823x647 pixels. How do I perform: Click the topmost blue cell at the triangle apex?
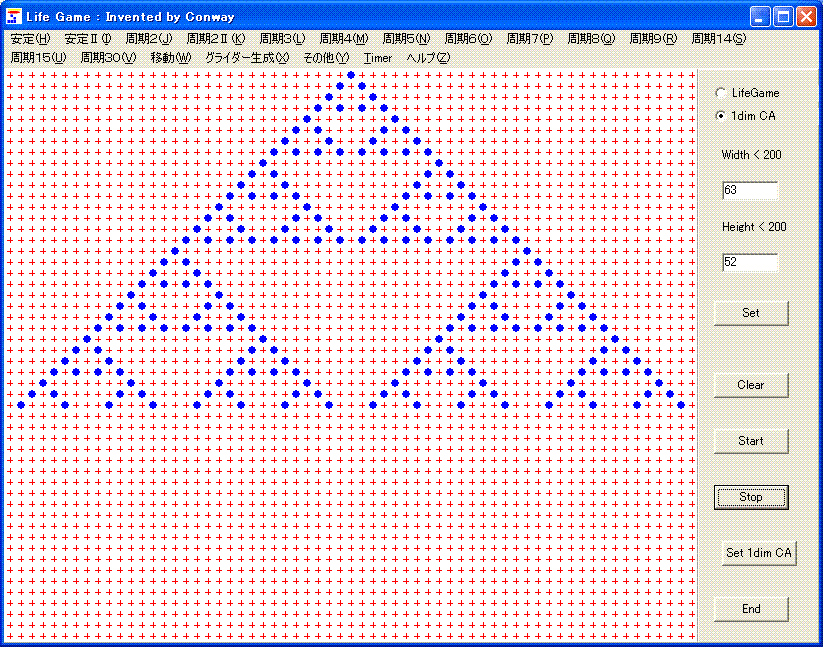coord(351,75)
